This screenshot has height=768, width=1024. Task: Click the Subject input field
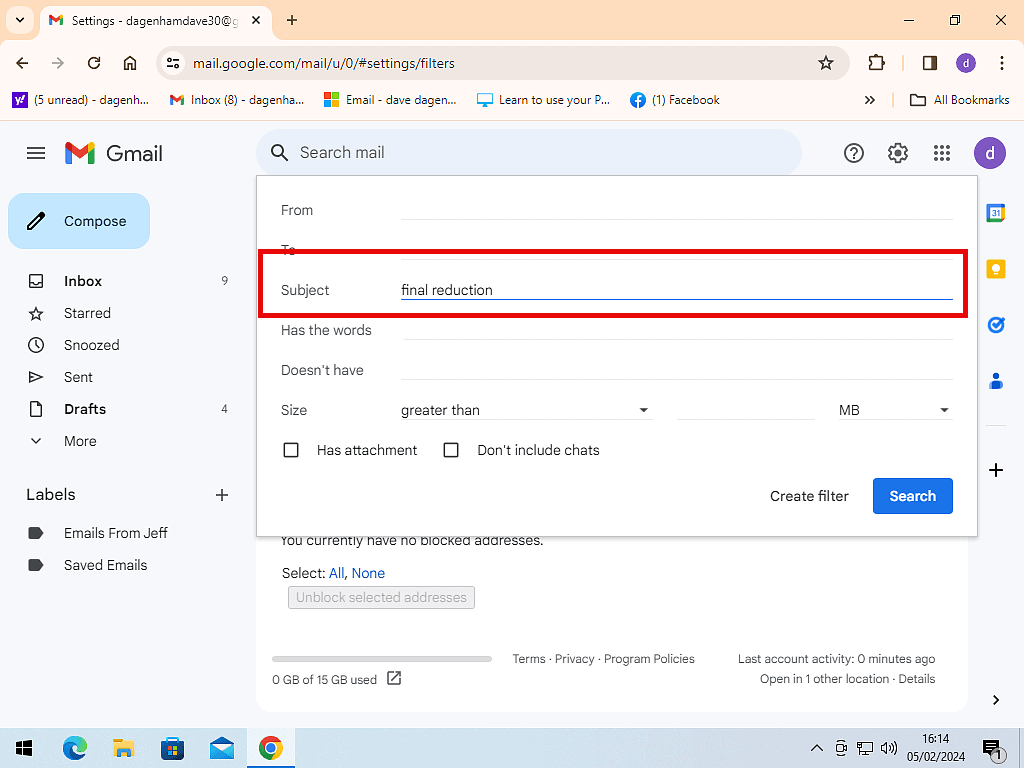click(x=676, y=290)
